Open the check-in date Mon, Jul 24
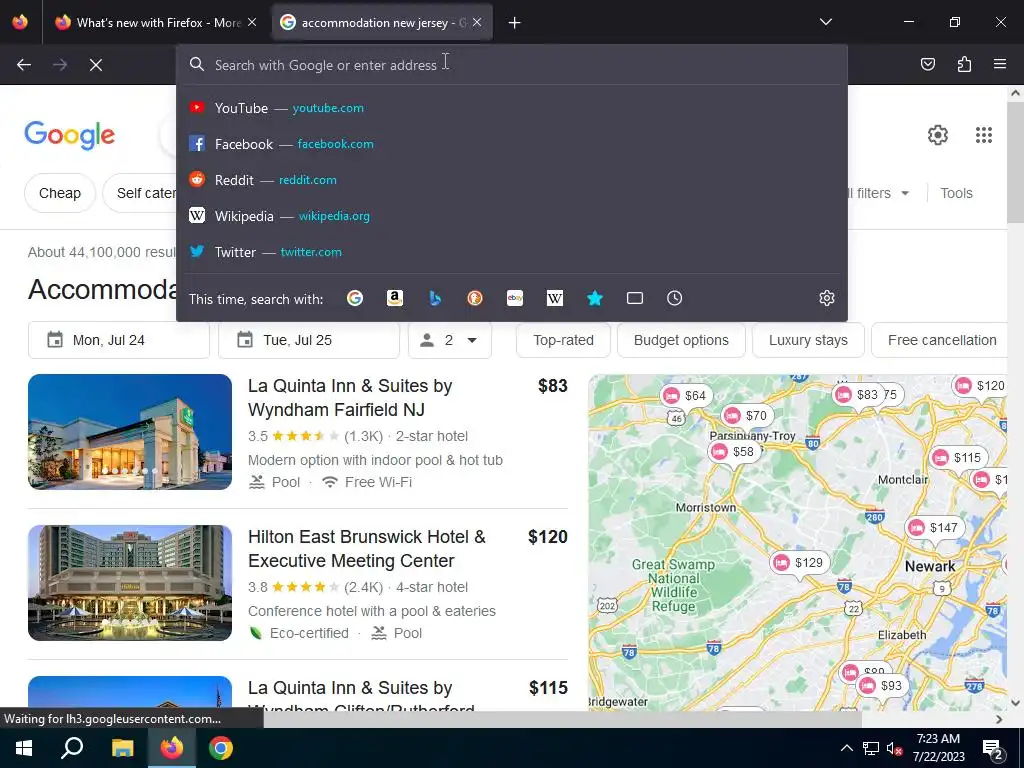This screenshot has height=768, width=1024. tap(119, 340)
